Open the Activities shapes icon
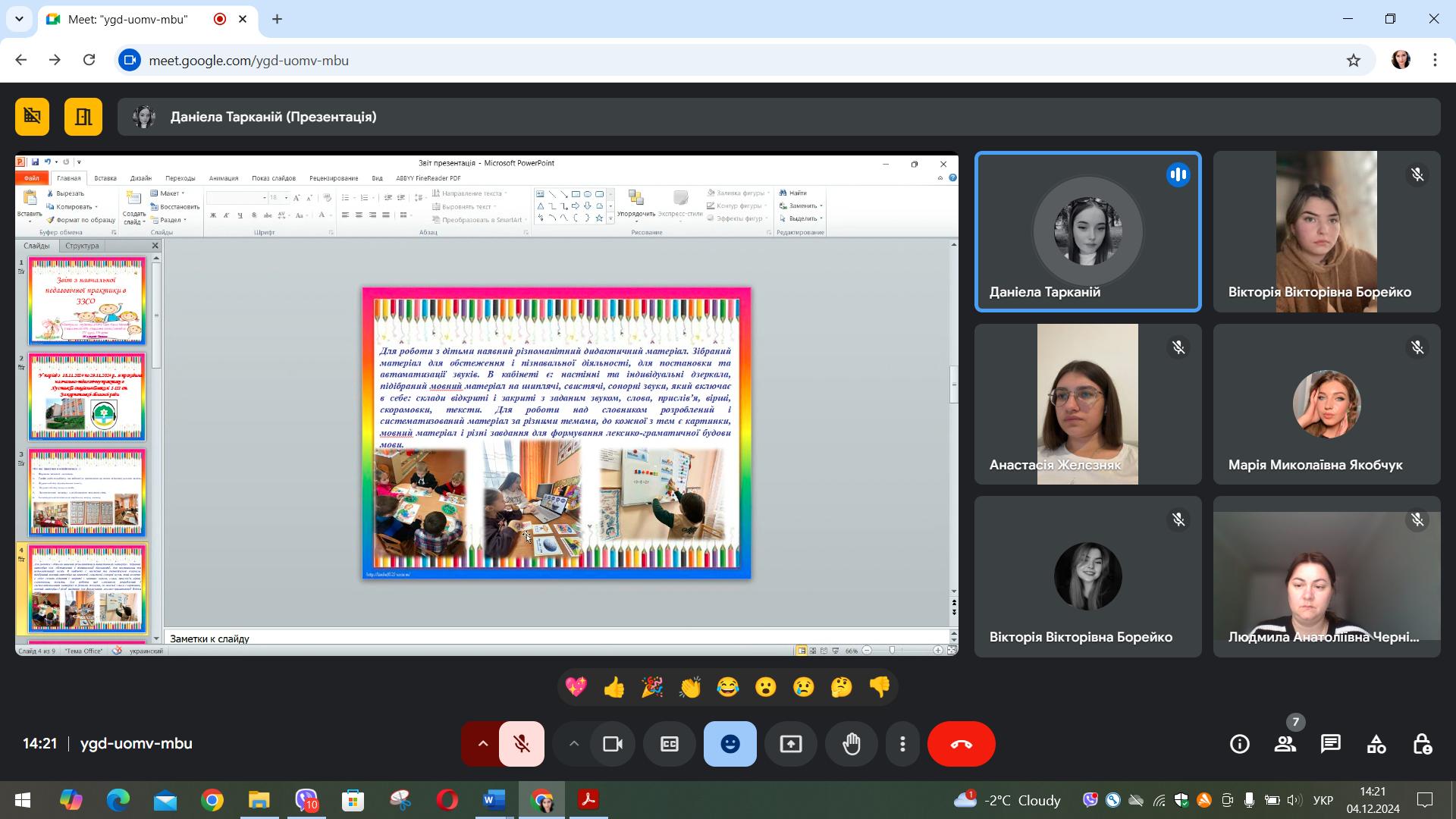 [x=1376, y=744]
